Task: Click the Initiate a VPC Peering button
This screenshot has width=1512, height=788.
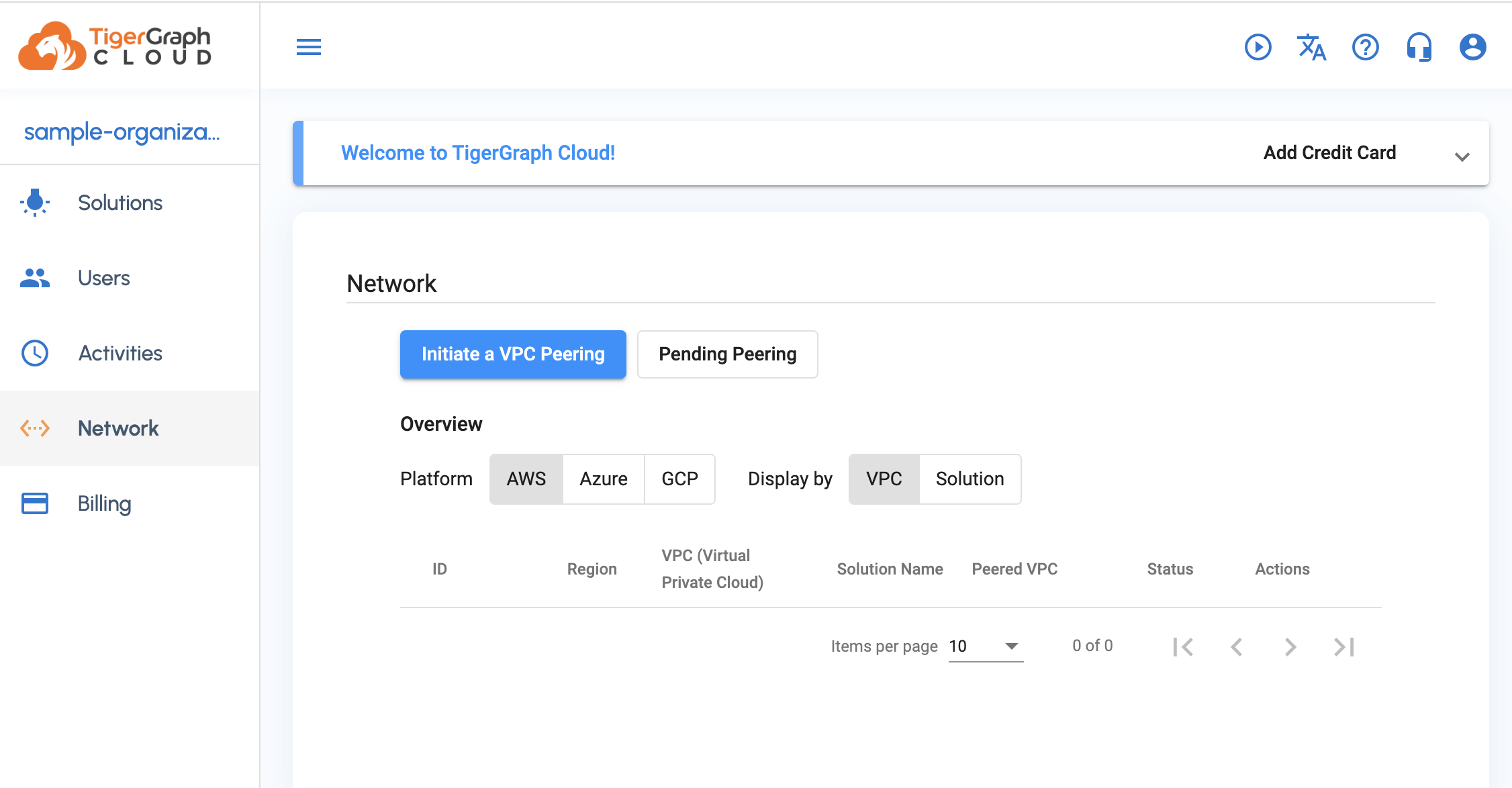Action: 512,354
